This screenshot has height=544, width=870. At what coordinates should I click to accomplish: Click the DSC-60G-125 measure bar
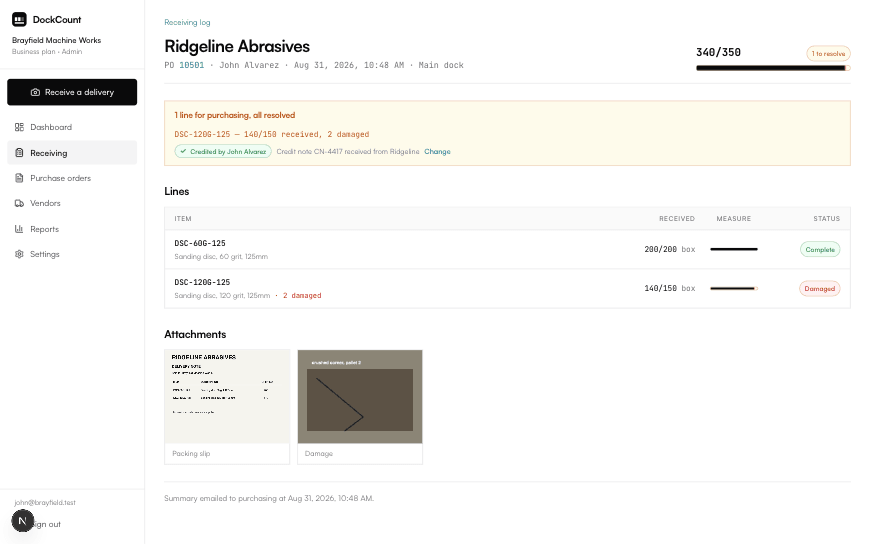pos(734,249)
